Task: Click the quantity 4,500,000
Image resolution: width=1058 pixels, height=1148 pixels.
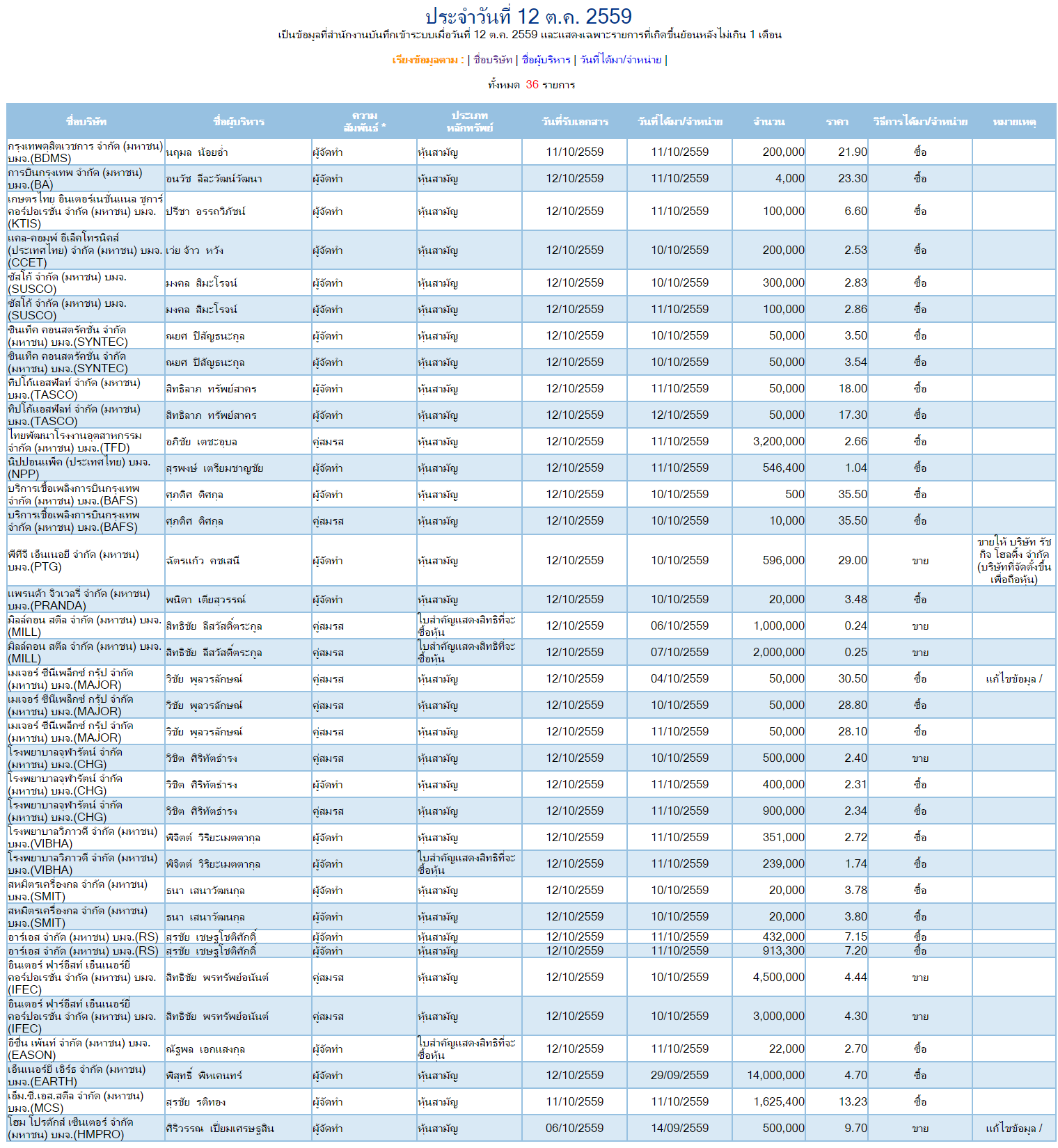Action: (x=778, y=978)
